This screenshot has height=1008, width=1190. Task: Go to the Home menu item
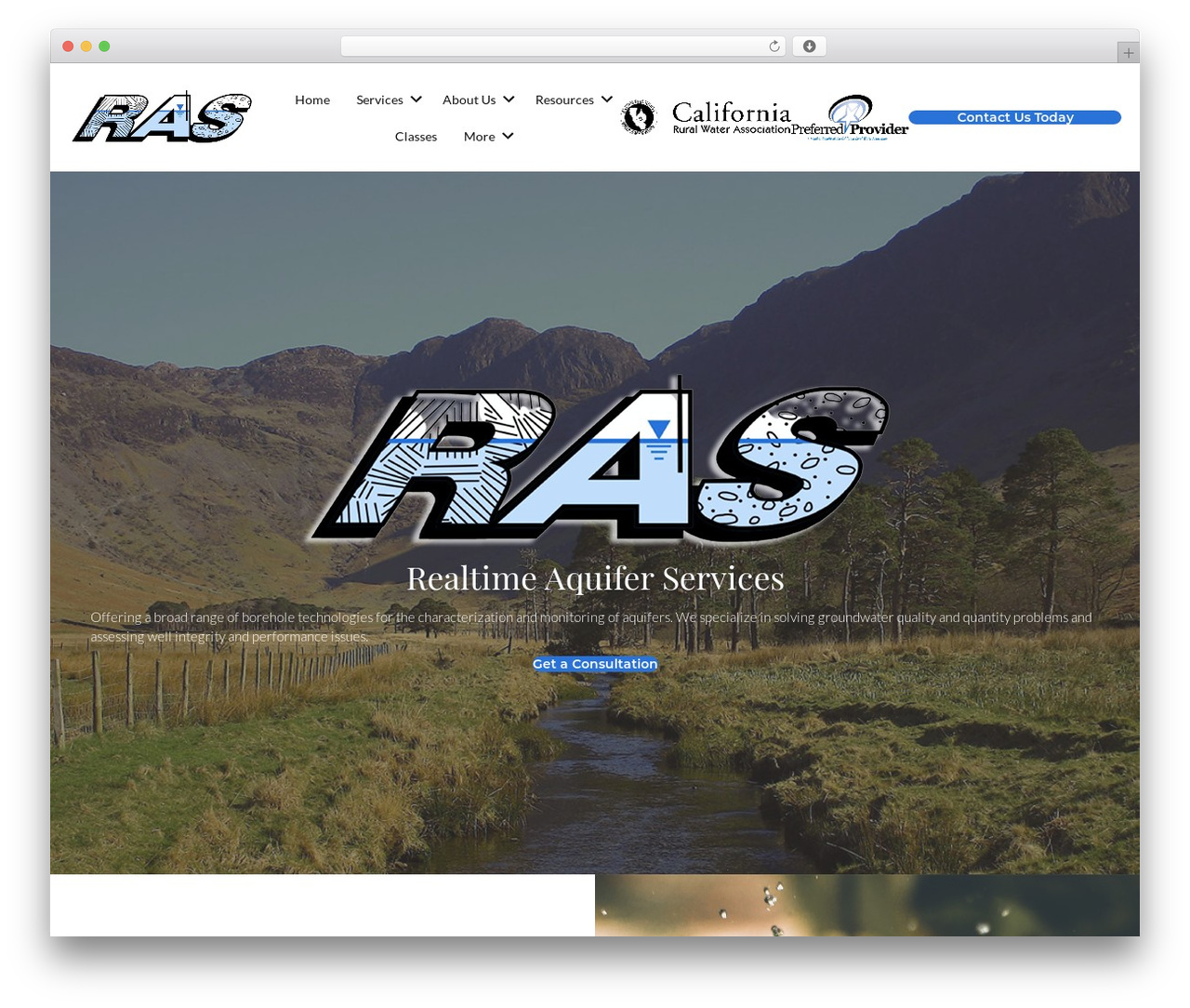(x=312, y=99)
